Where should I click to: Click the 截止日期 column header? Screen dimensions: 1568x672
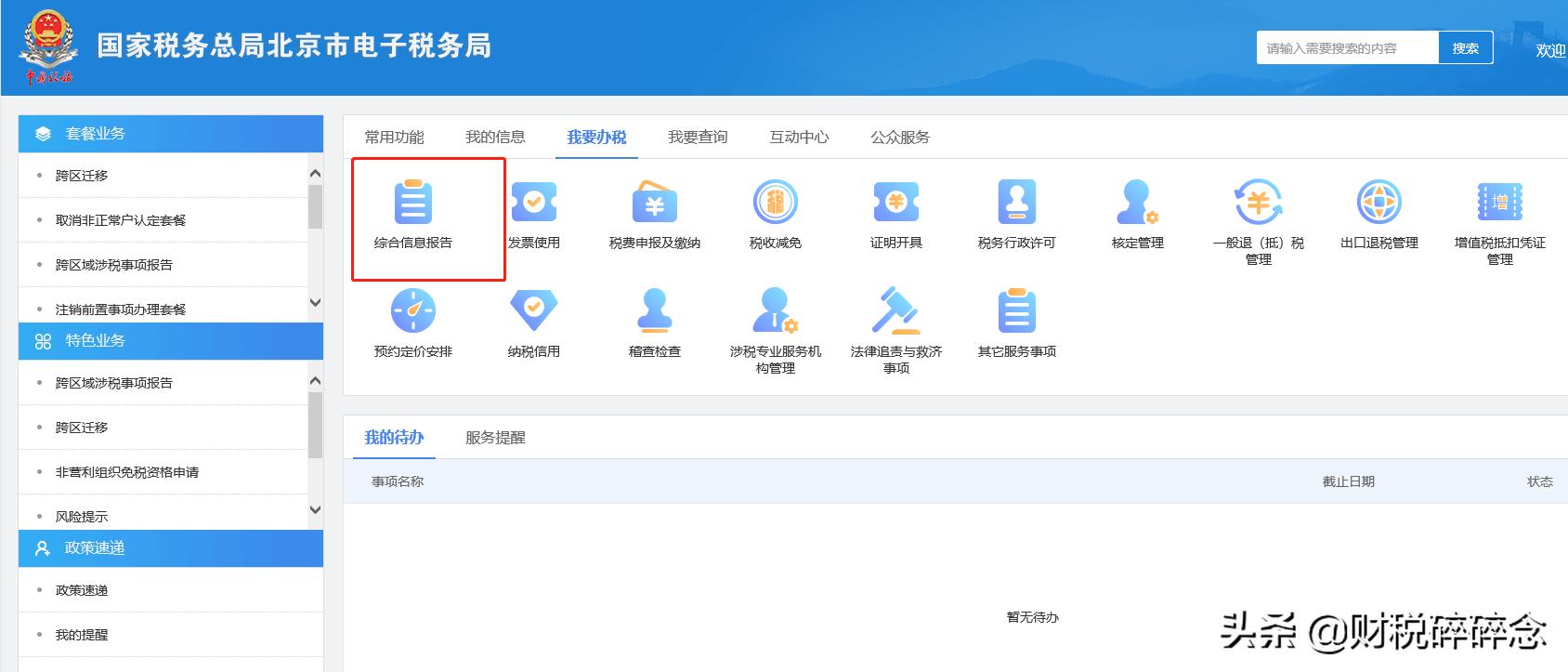click(x=1349, y=481)
